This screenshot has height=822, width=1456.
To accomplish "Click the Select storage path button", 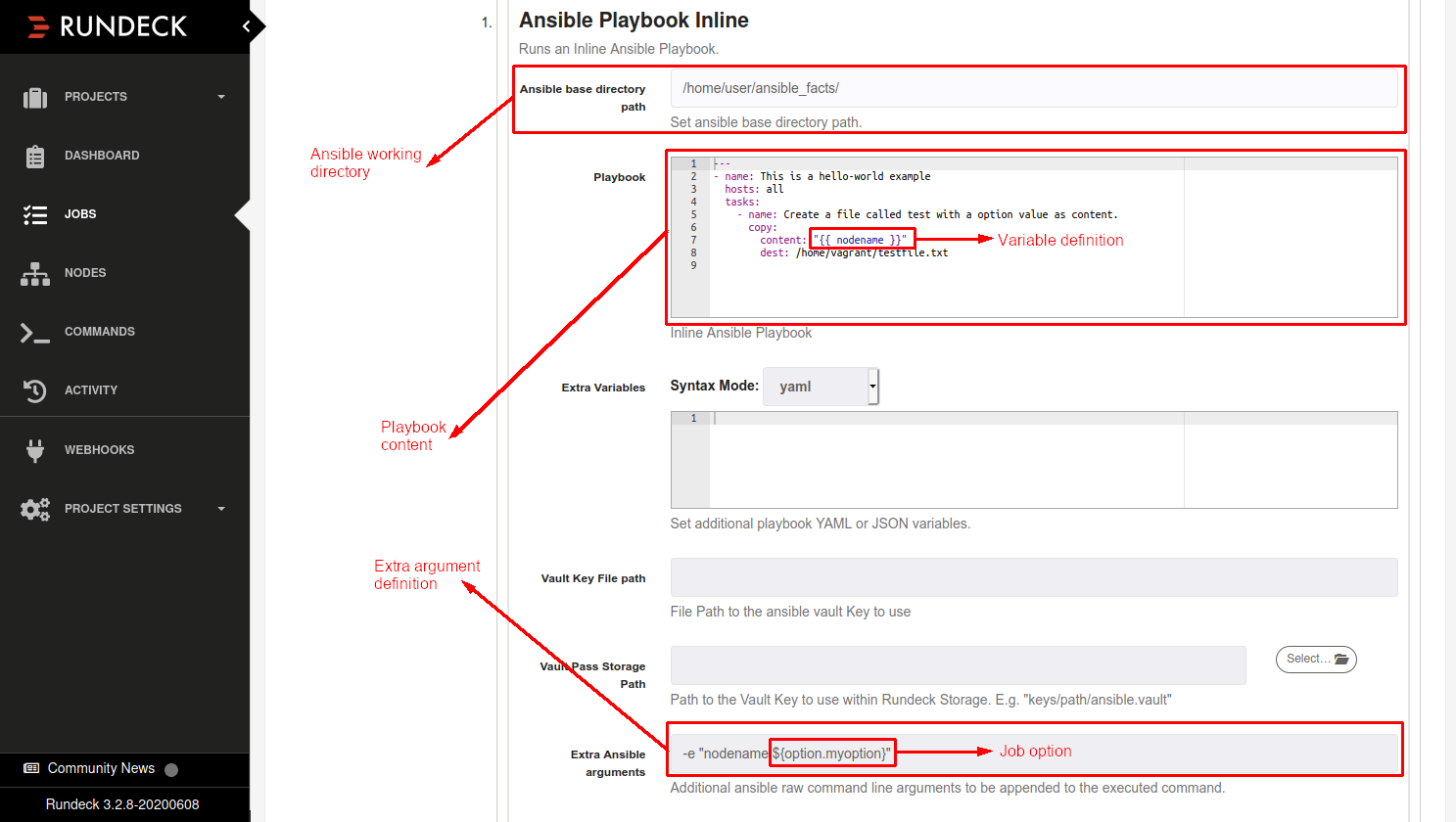I will [1316, 660].
